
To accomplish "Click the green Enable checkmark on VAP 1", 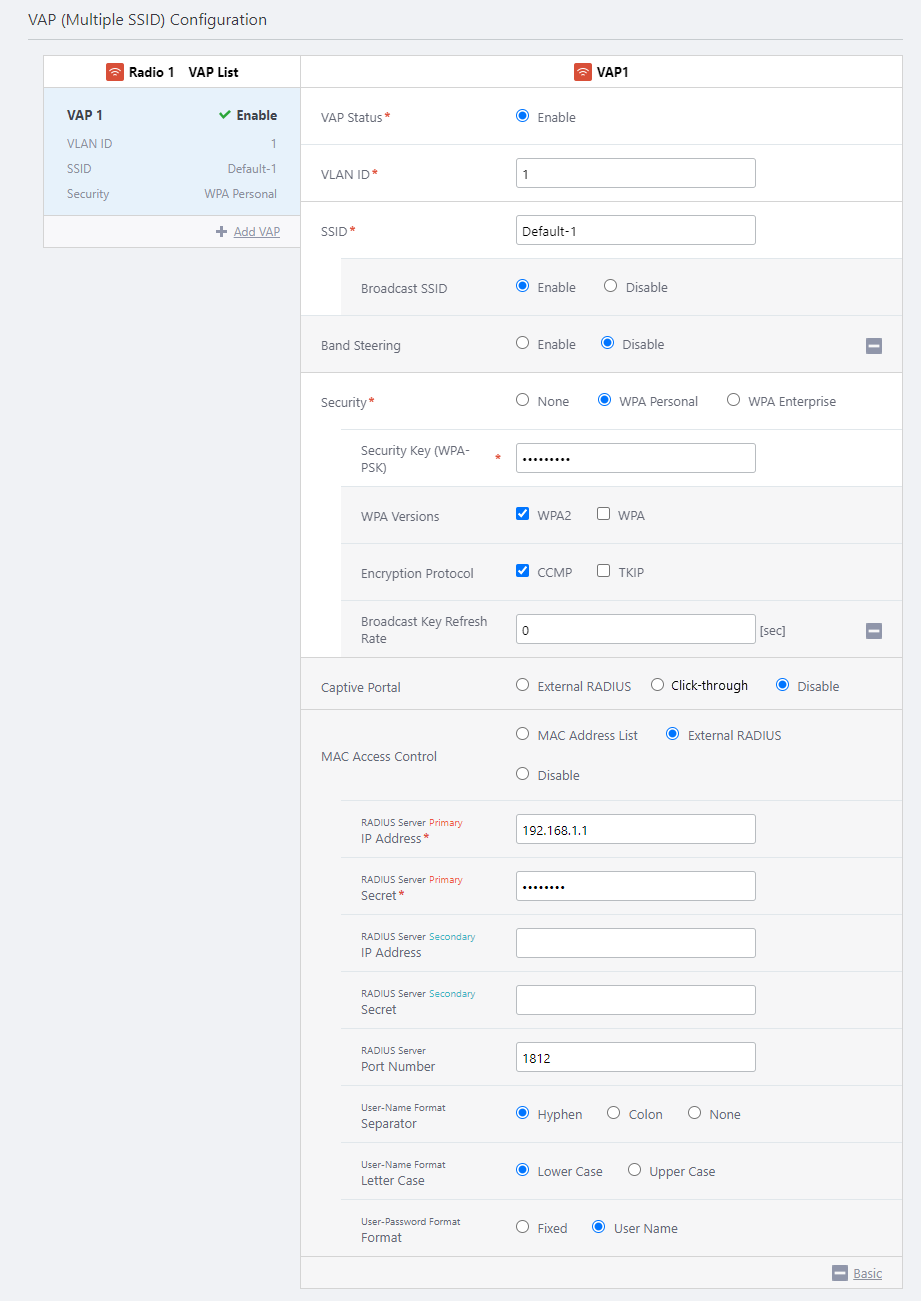I will (x=225, y=115).
